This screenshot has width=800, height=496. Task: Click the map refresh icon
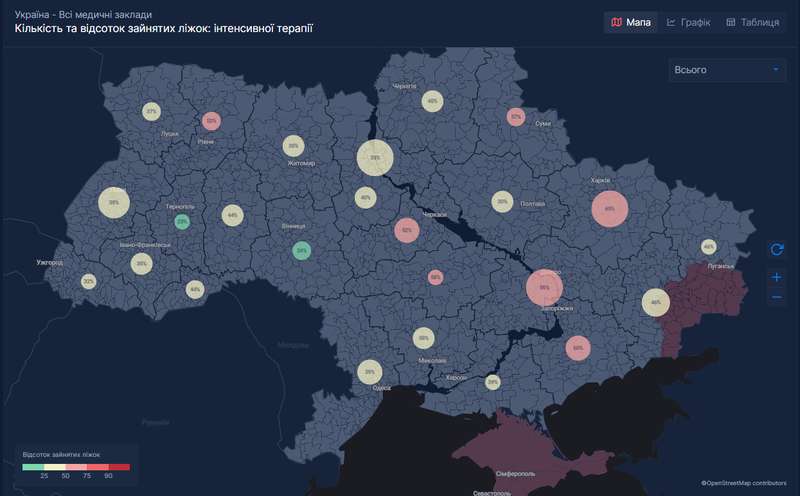(x=777, y=249)
